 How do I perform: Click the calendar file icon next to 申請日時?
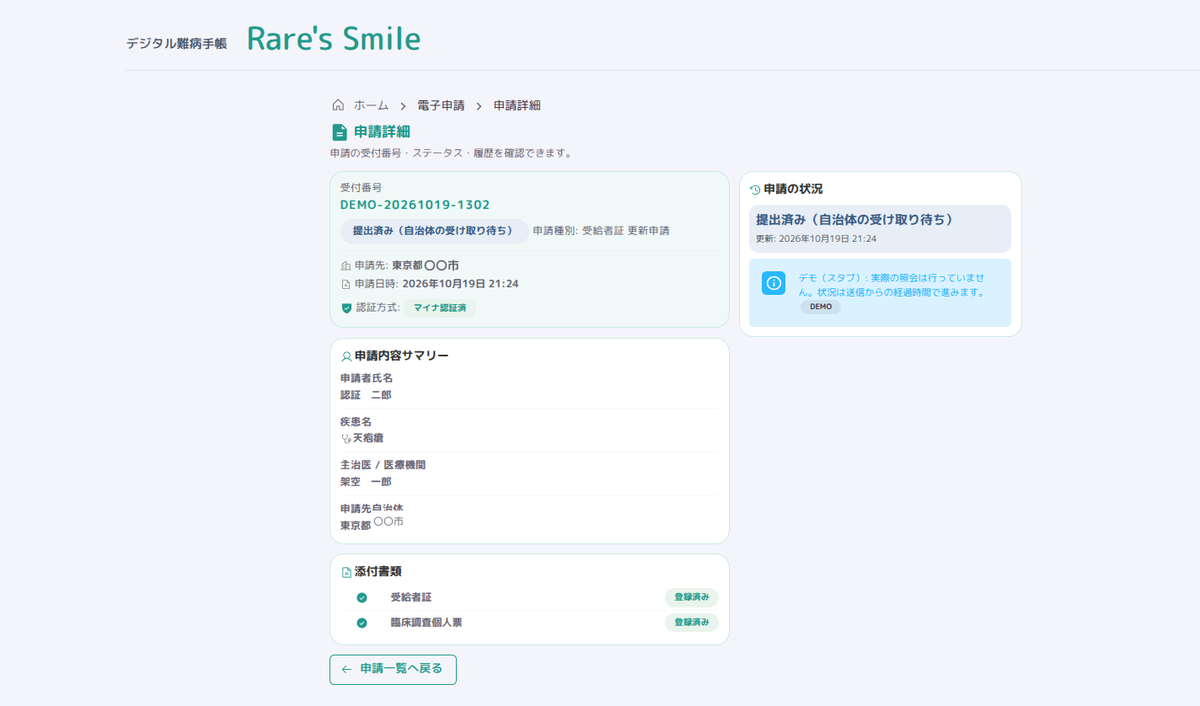point(346,284)
